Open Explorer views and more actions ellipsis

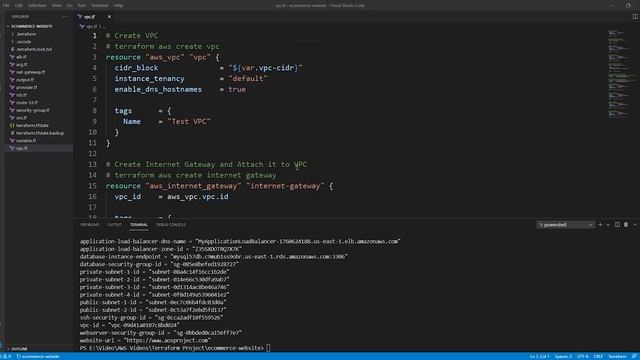tap(65, 17)
